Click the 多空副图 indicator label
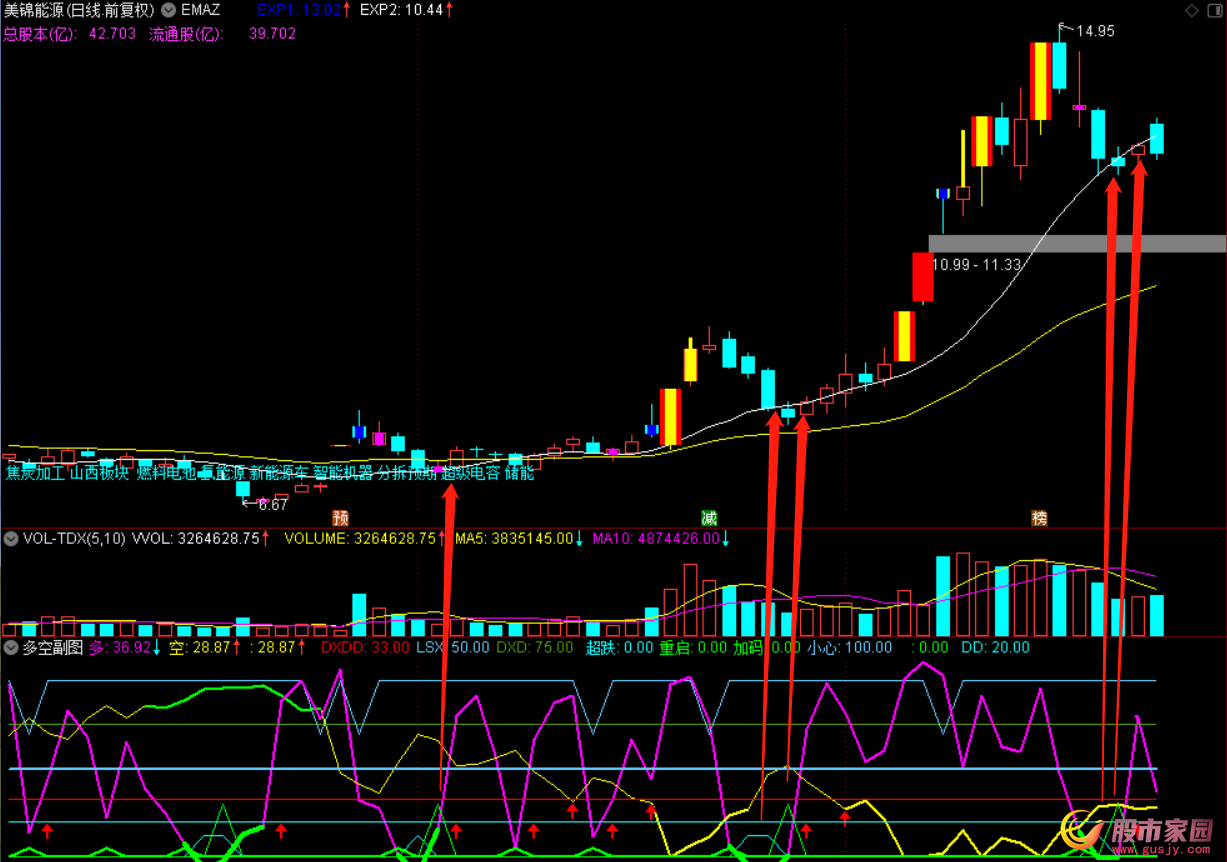This screenshot has width=1227, height=862. [53, 647]
